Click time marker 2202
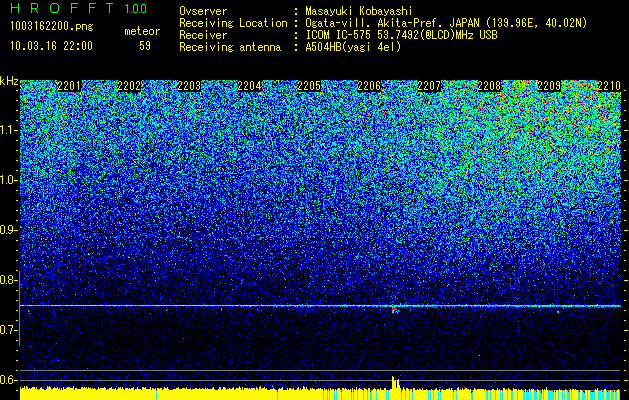629x400 pixels. tap(129, 86)
